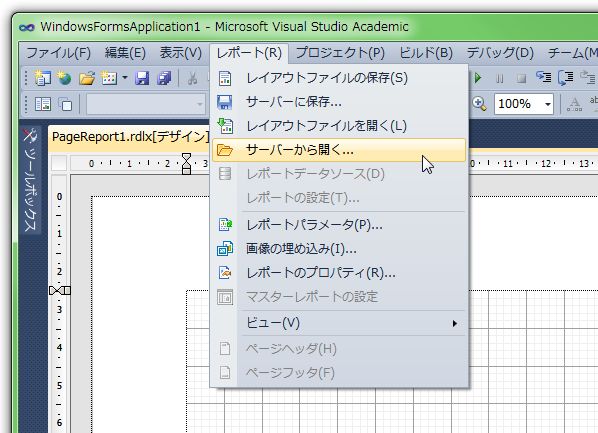Viewport: 598px width, 433px height.
Task: Switch to PageReport1.rdlx[デザイン] tab
Action: click(130, 137)
